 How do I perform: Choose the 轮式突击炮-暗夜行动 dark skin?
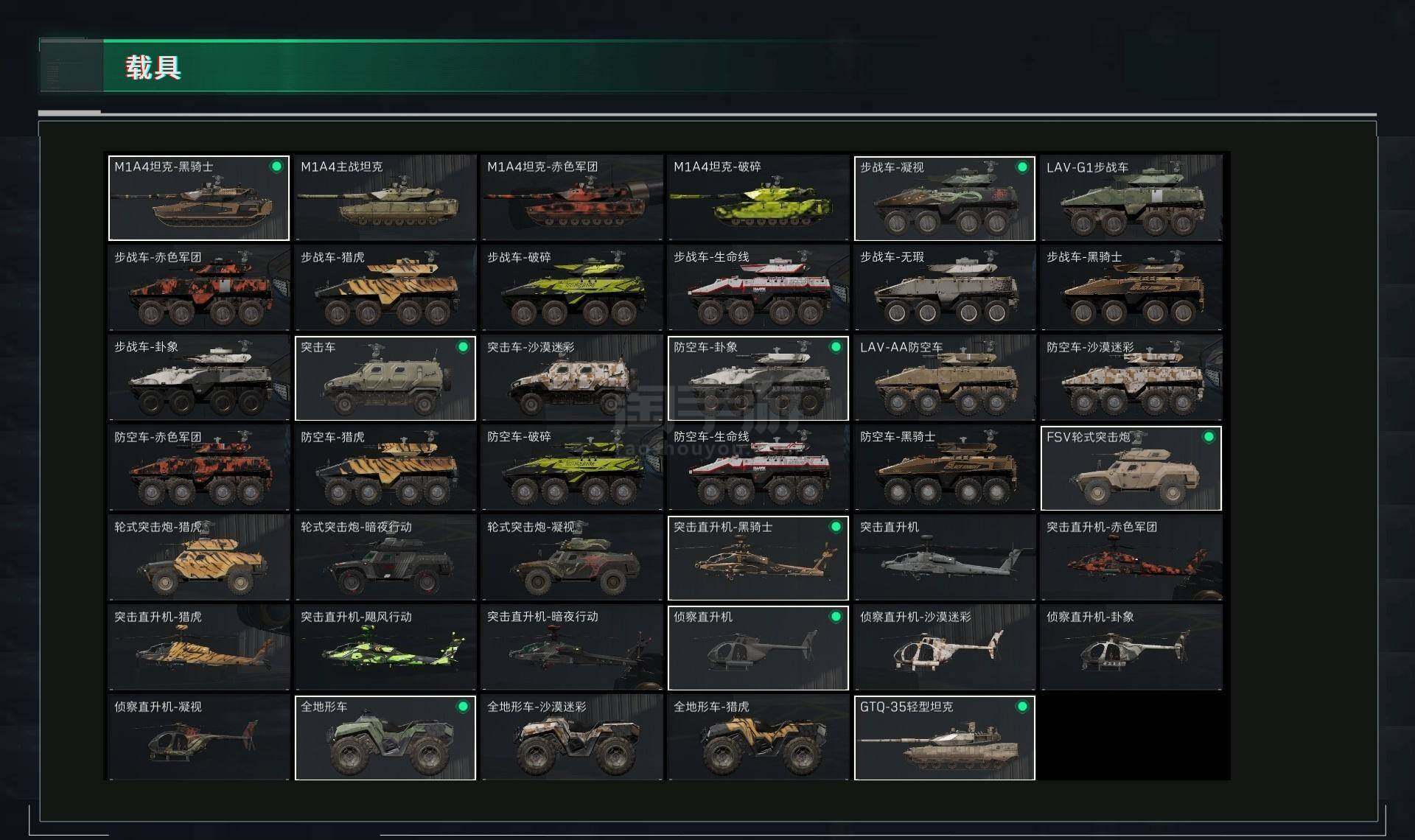point(385,558)
